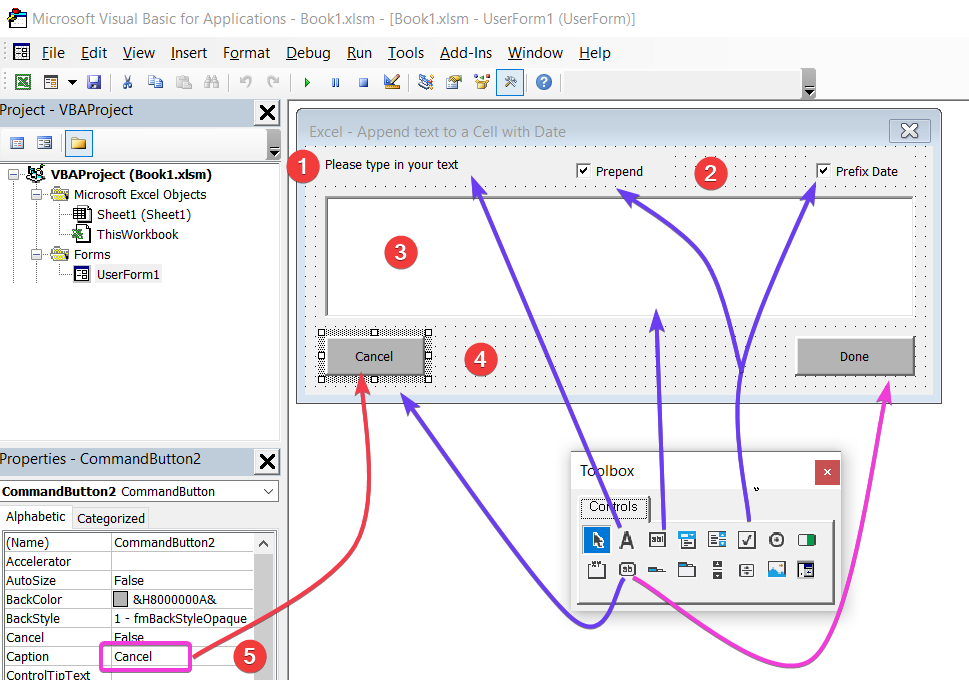Select the ComboBox control in Toolbox

(687, 540)
